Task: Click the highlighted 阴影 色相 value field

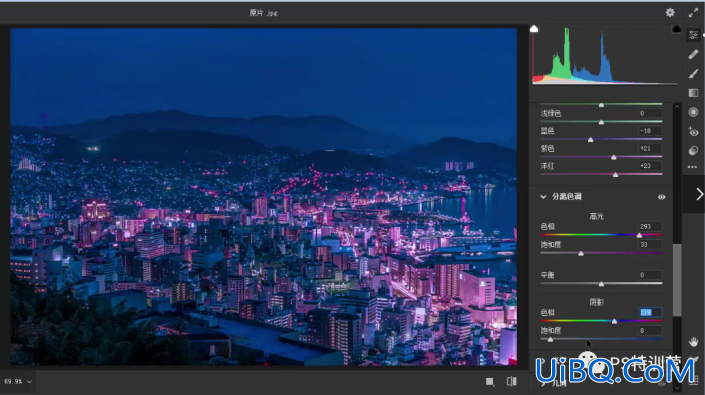Action: [x=650, y=312]
